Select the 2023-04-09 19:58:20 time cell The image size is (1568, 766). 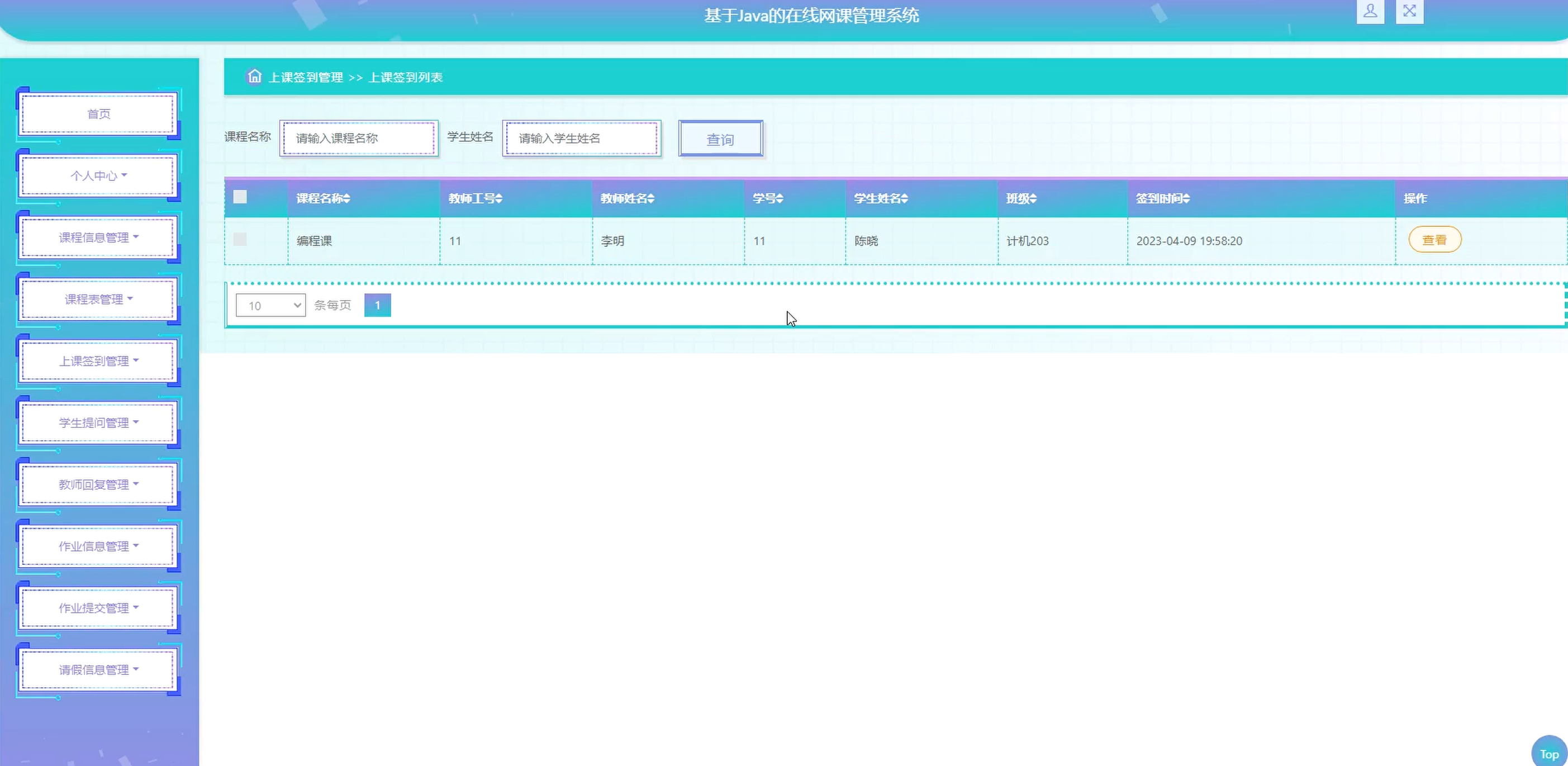click(1261, 241)
